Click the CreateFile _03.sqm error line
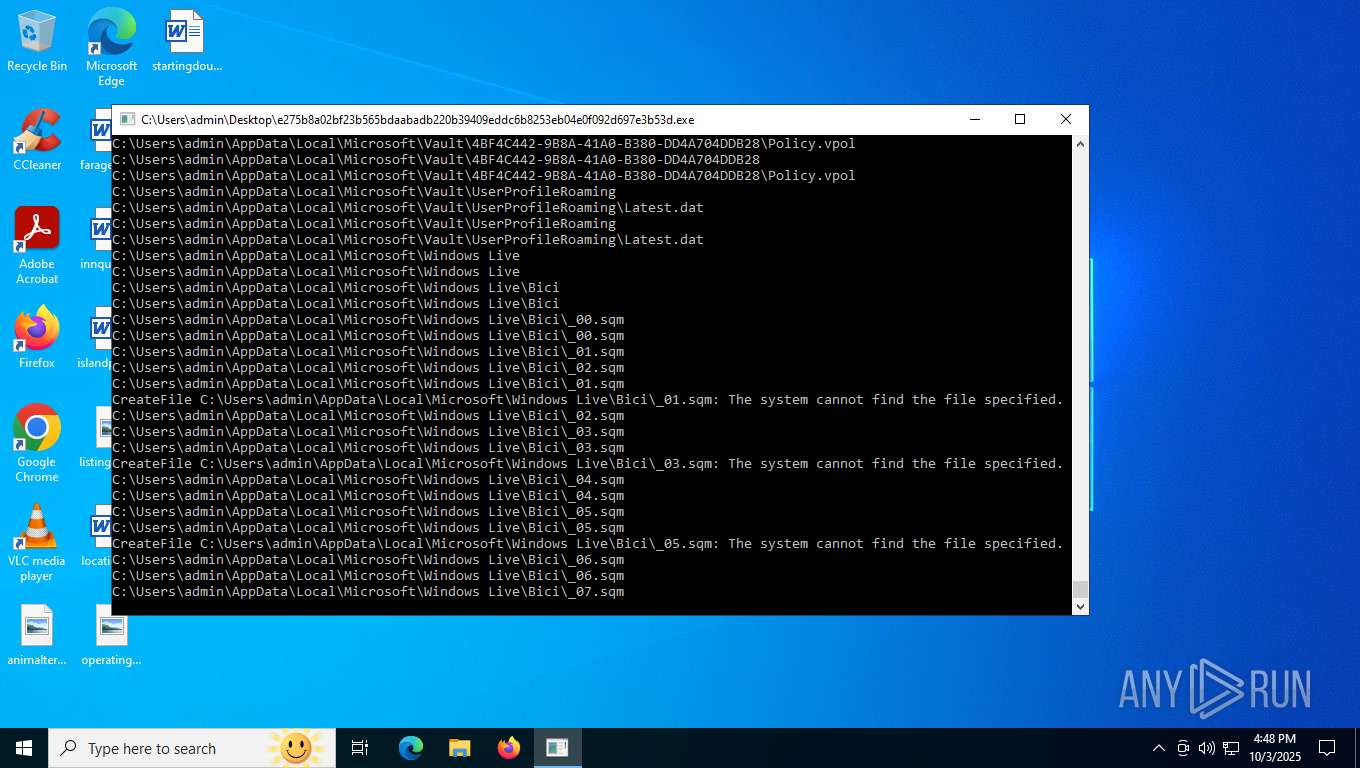 click(587, 464)
